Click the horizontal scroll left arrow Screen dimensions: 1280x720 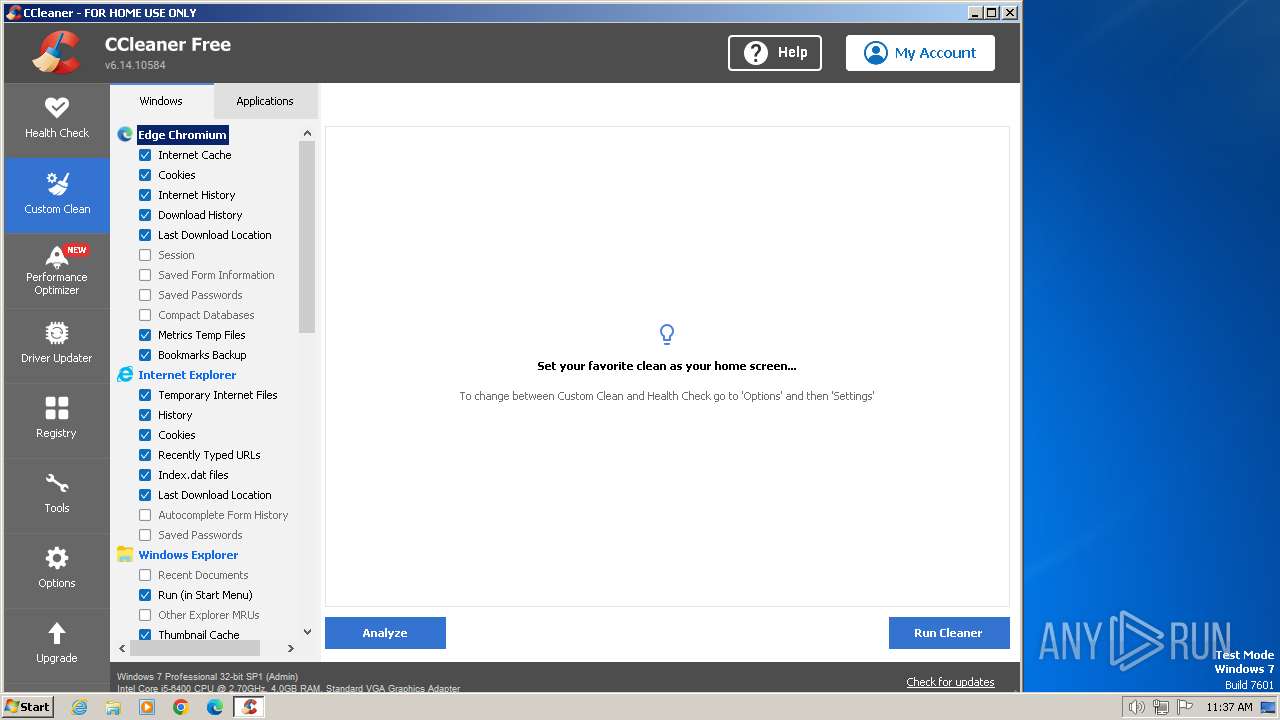point(122,648)
